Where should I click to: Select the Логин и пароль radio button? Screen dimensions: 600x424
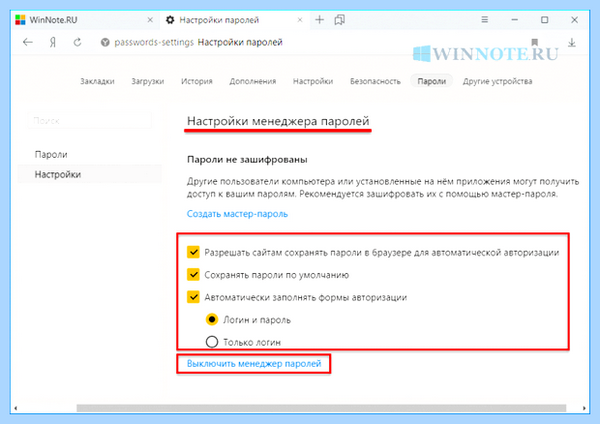212,319
